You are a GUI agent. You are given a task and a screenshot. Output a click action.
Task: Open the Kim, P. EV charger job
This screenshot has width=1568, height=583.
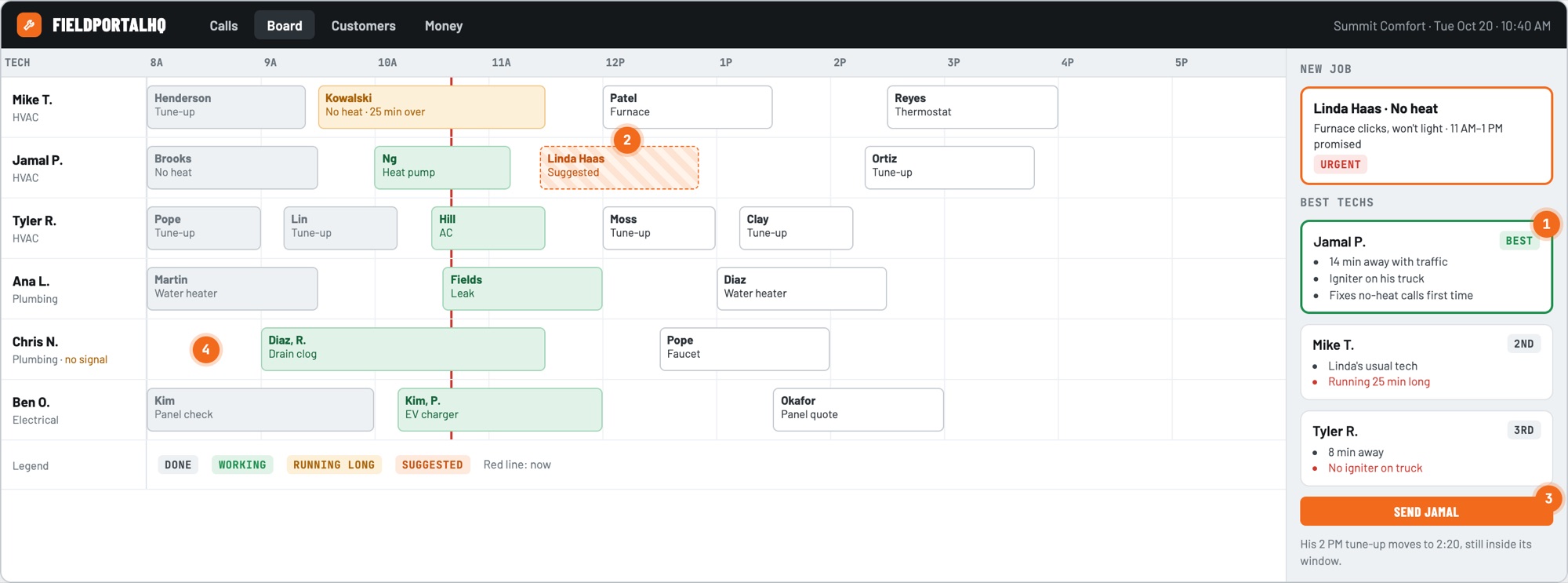tap(499, 409)
